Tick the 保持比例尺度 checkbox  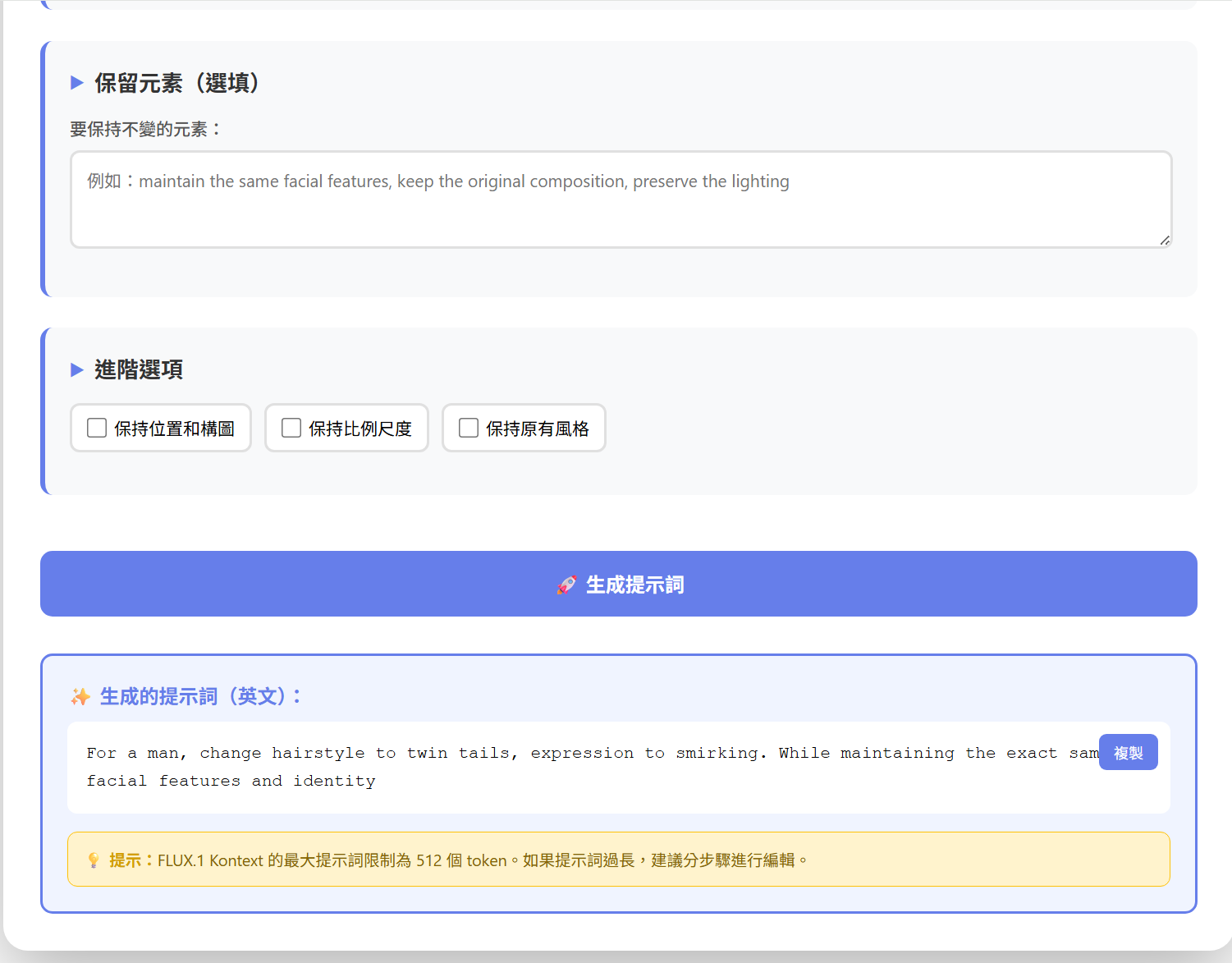tap(291, 429)
